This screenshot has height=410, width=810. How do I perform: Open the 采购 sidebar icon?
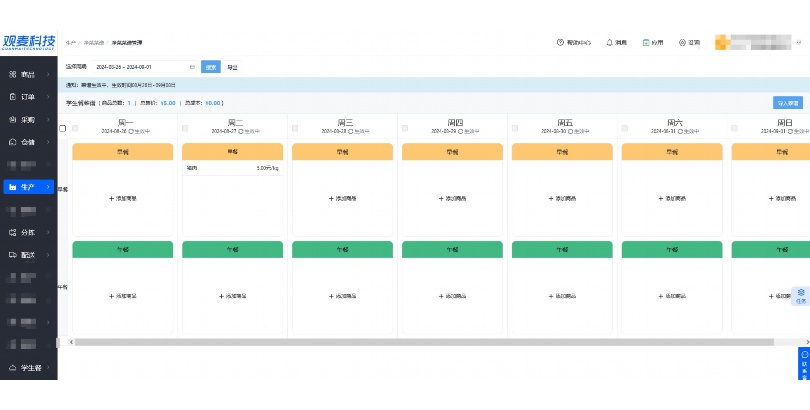tap(13, 119)
